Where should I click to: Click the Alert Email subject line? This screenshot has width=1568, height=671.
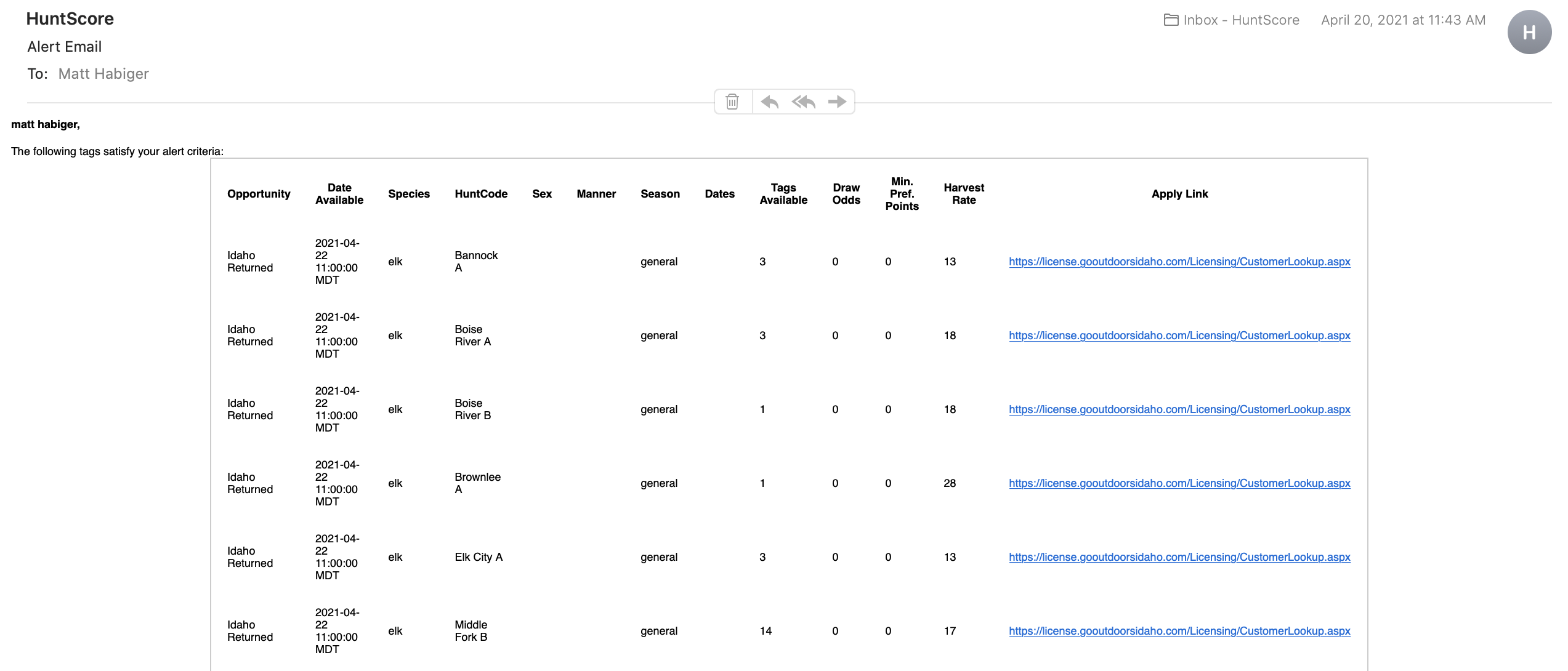click(65, 47)
